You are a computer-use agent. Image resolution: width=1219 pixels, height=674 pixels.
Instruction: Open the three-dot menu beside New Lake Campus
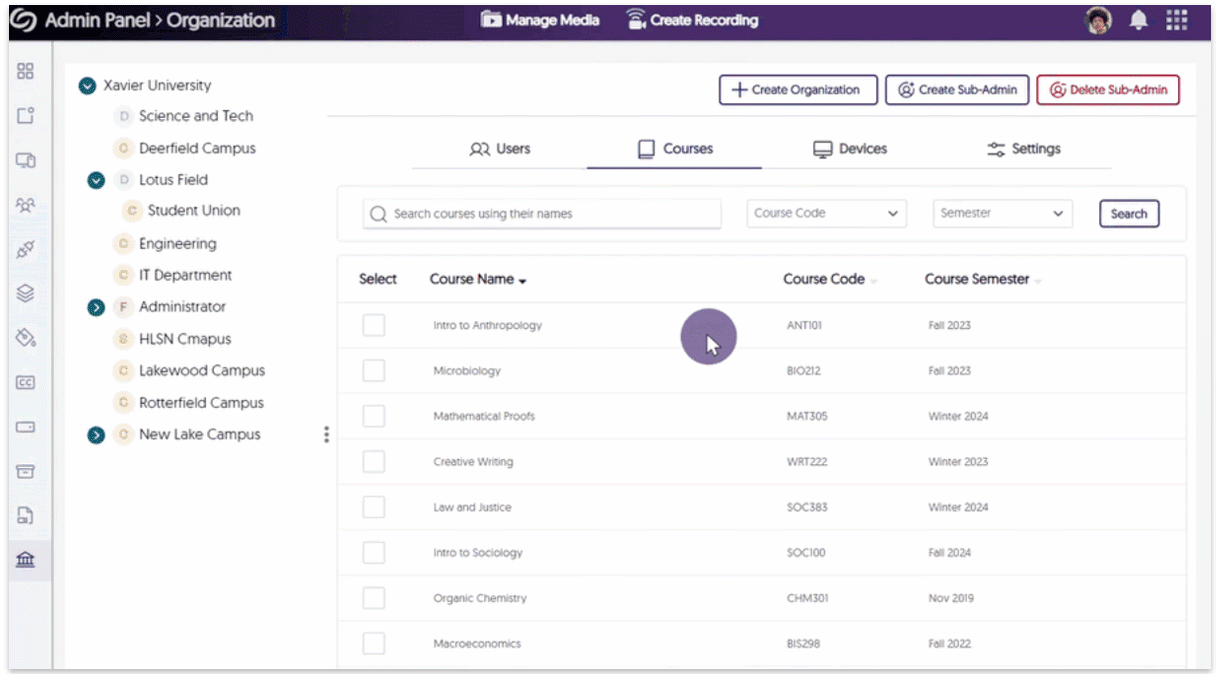[x=326, y=435]
